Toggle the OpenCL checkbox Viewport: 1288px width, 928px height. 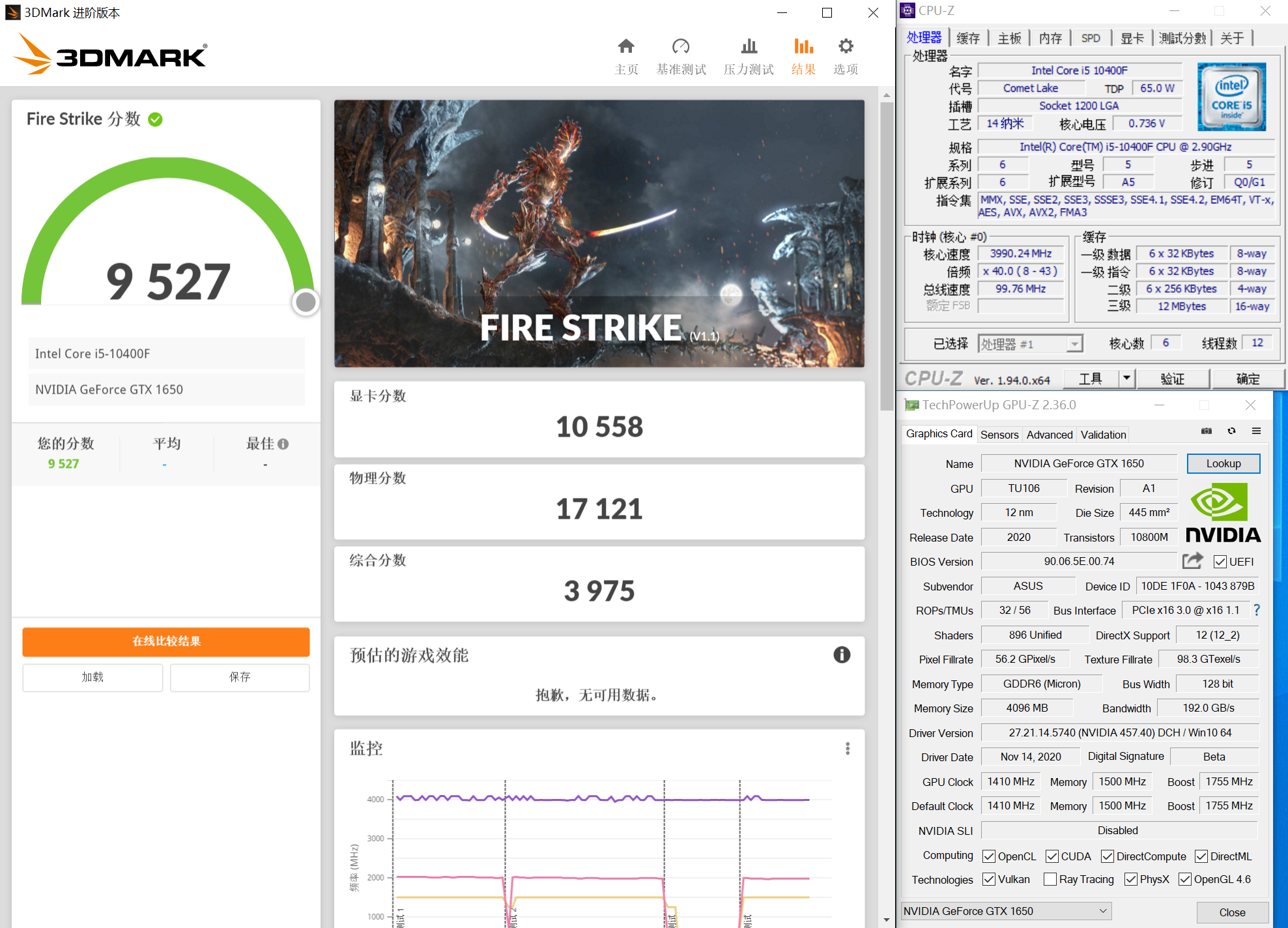pyautogui.click(x=989, y=856)
